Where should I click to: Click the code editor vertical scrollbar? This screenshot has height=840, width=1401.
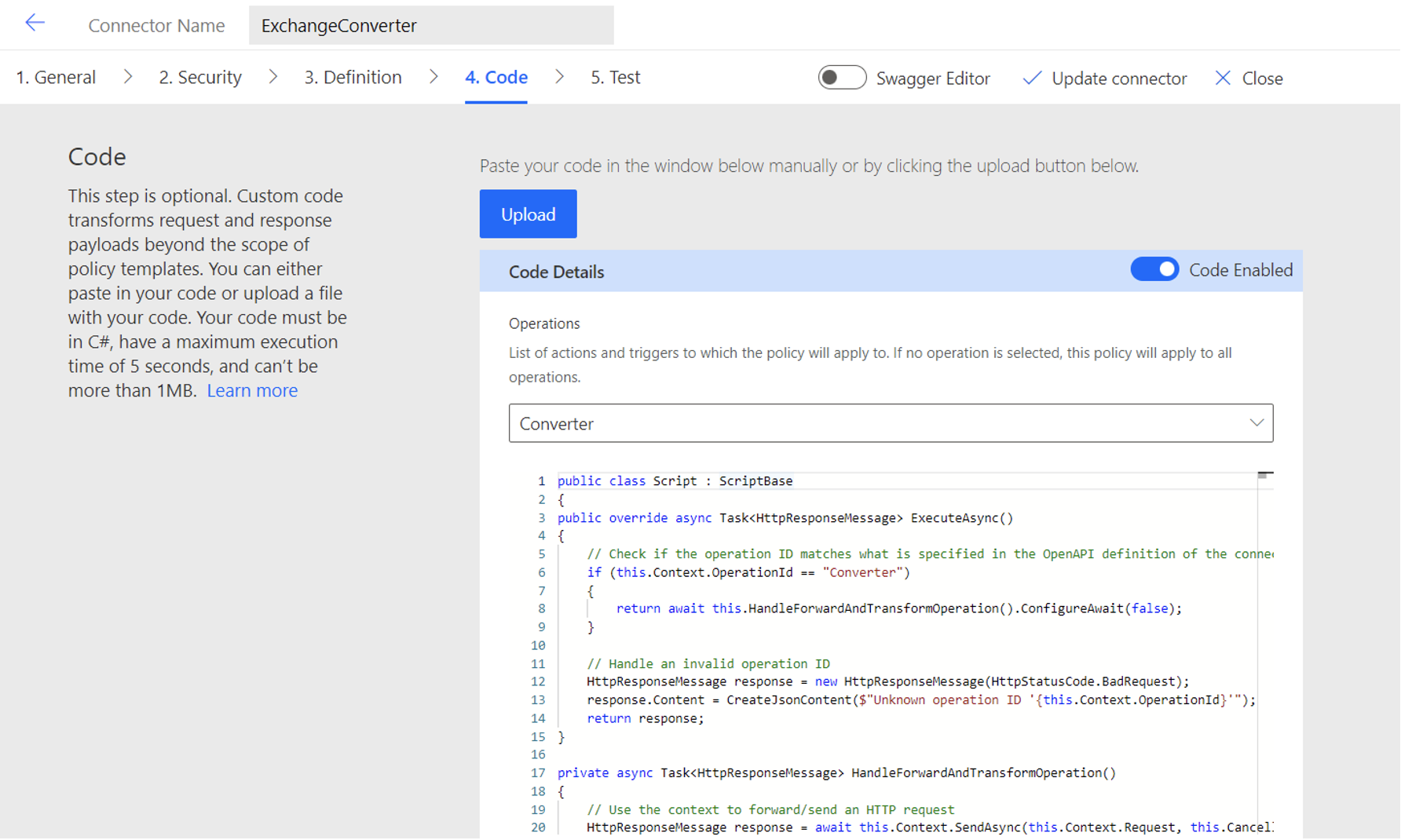pos(1265,656)
